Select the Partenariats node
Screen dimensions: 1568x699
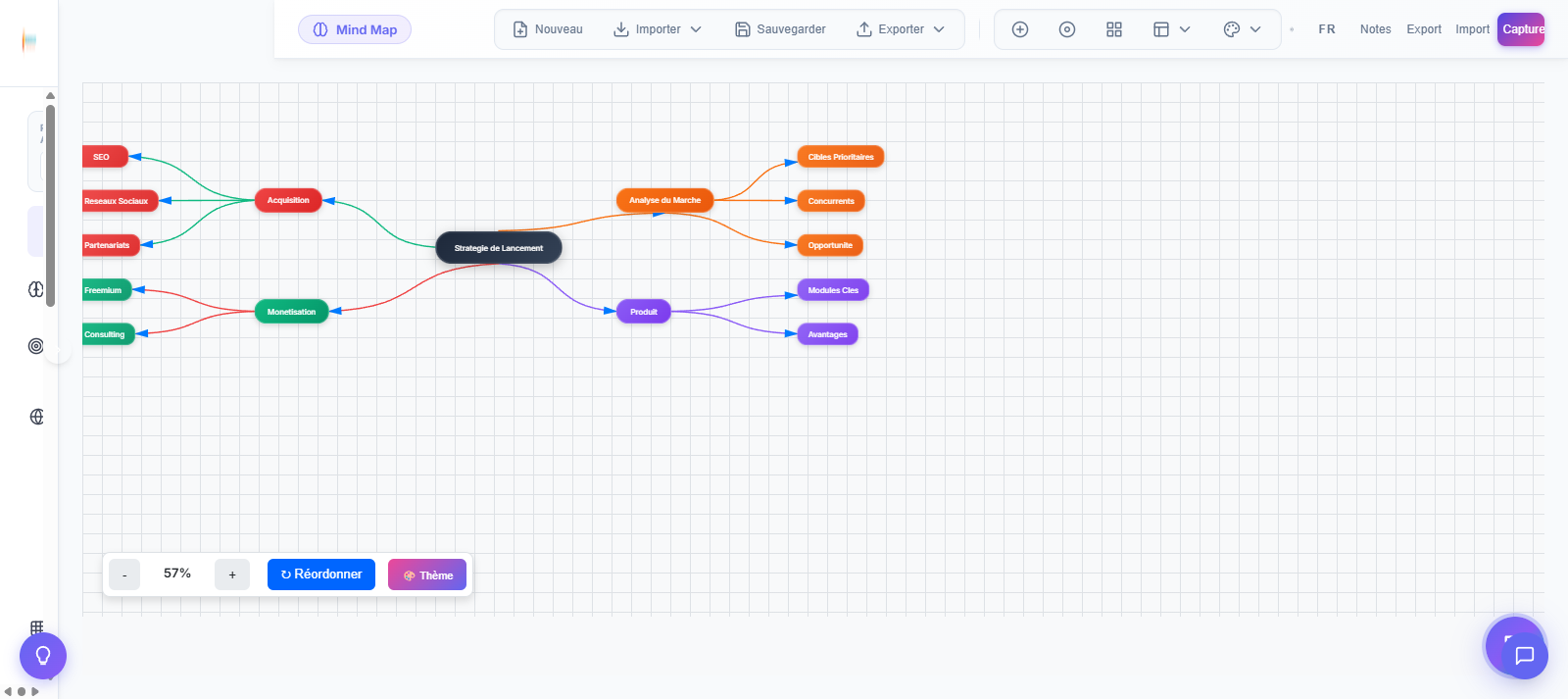[111, 245]
